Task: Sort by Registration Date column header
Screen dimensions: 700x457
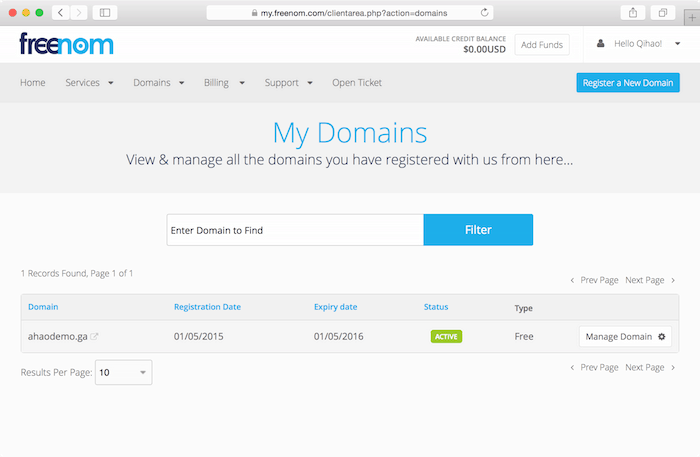Action: (x=207, y=307)
